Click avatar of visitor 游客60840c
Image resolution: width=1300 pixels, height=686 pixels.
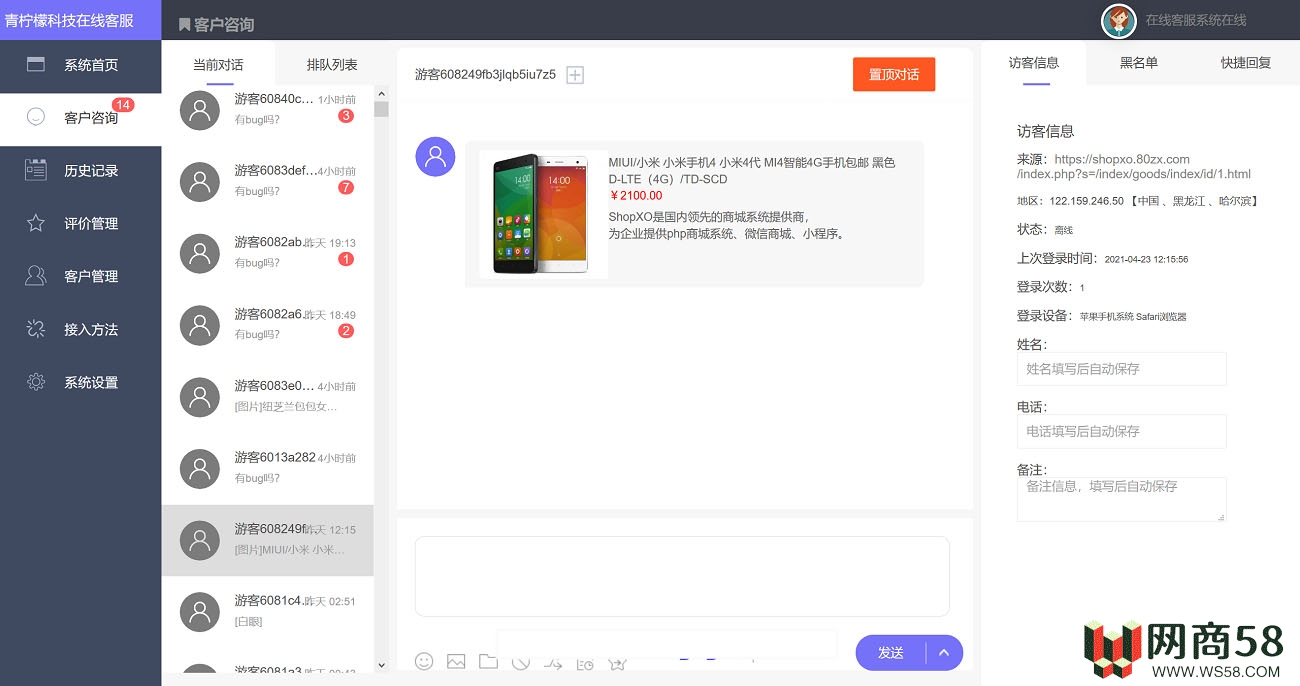tap(200, 110)
